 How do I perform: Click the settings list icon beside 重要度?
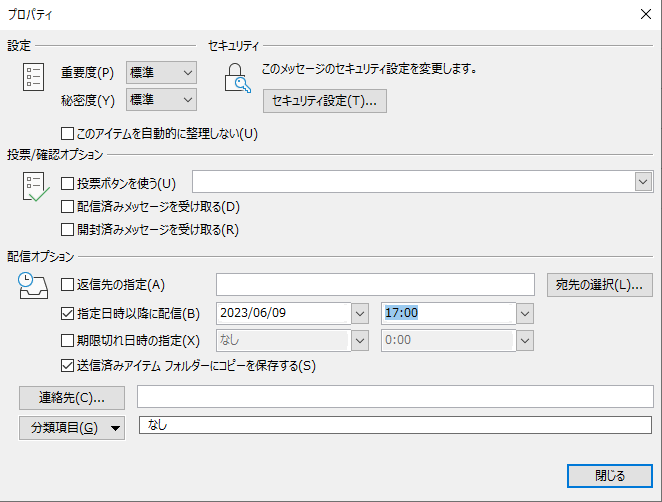coord(33,77)
